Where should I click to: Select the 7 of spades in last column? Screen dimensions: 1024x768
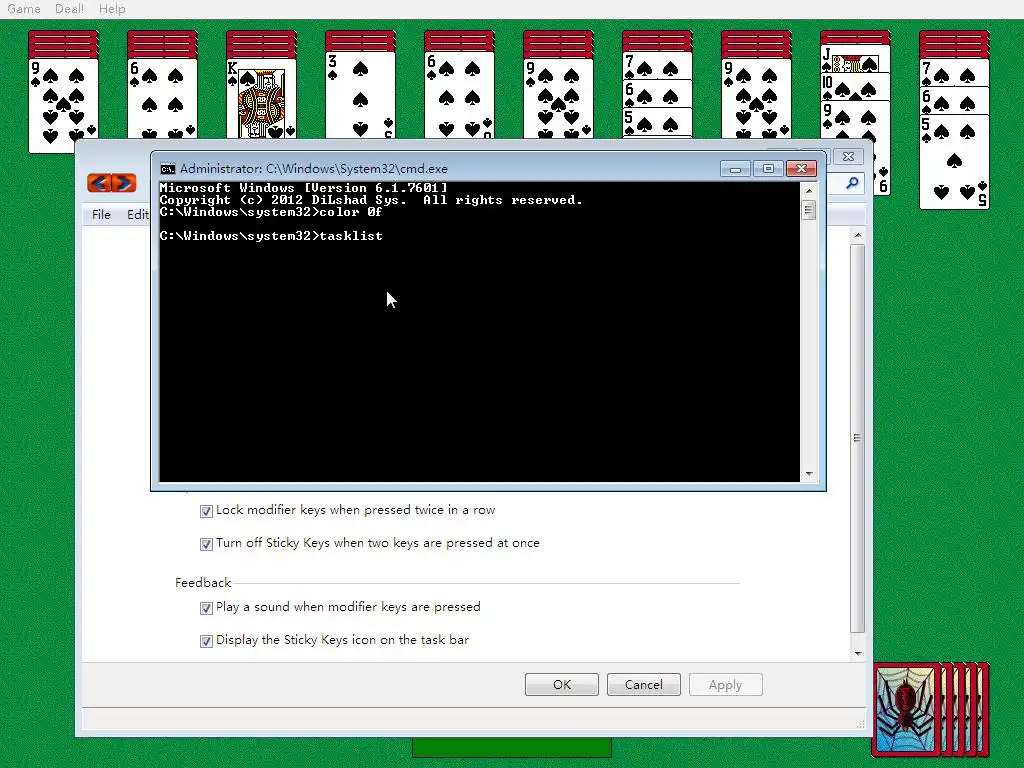954,72
